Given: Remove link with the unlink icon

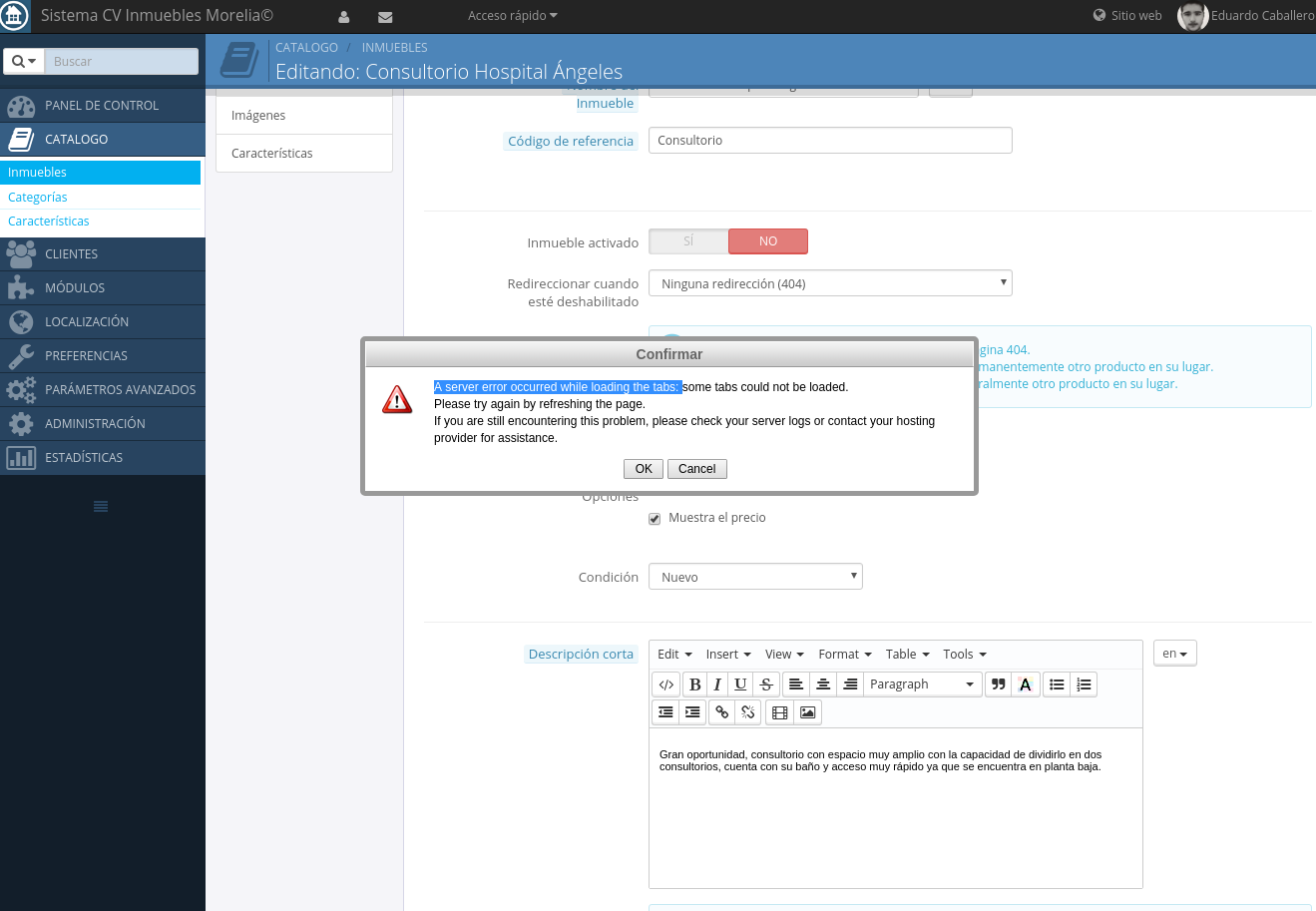Looking at the screenshot, I should point(748,712).
